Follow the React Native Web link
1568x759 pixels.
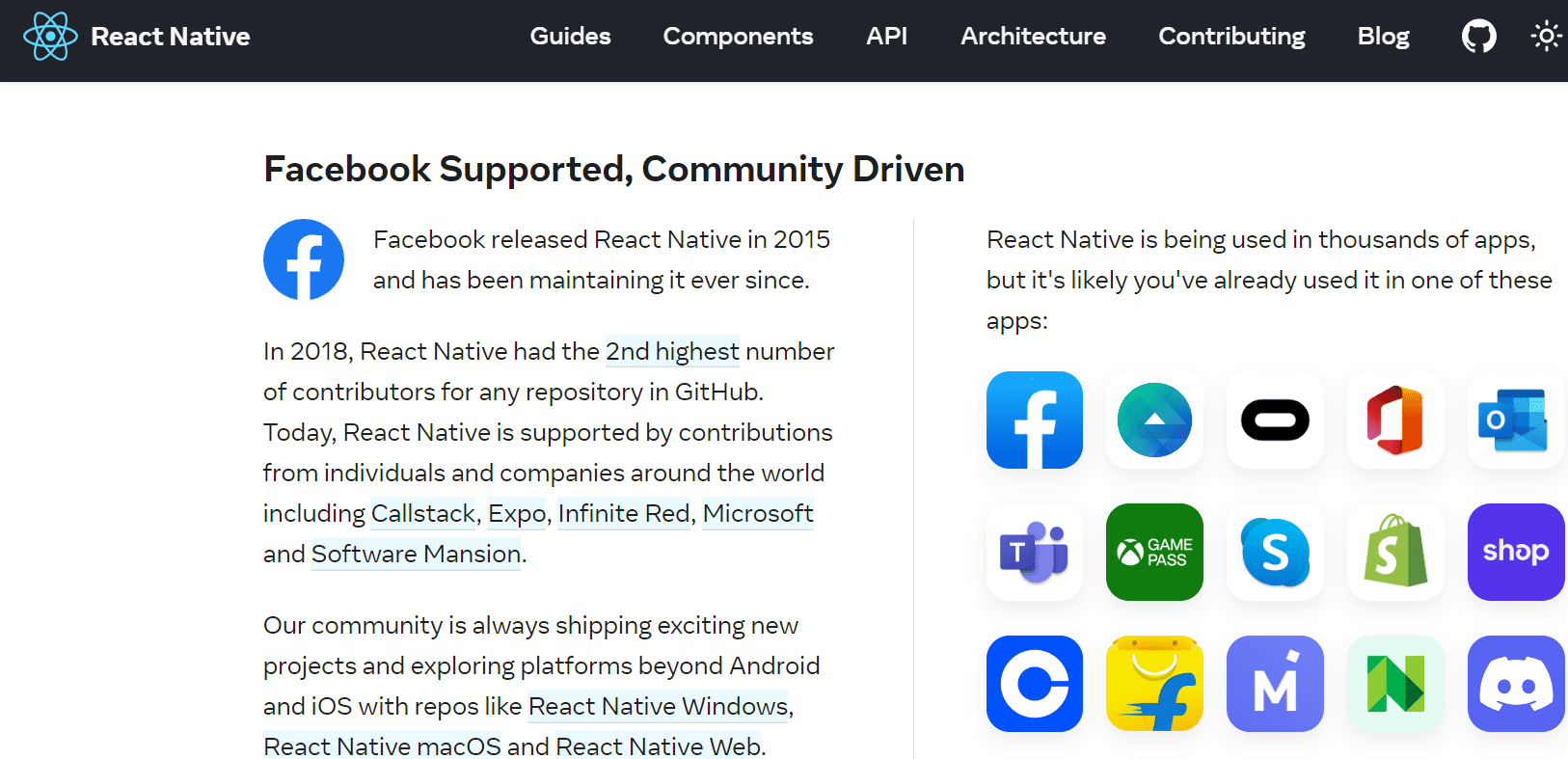(x=659, y=746)
